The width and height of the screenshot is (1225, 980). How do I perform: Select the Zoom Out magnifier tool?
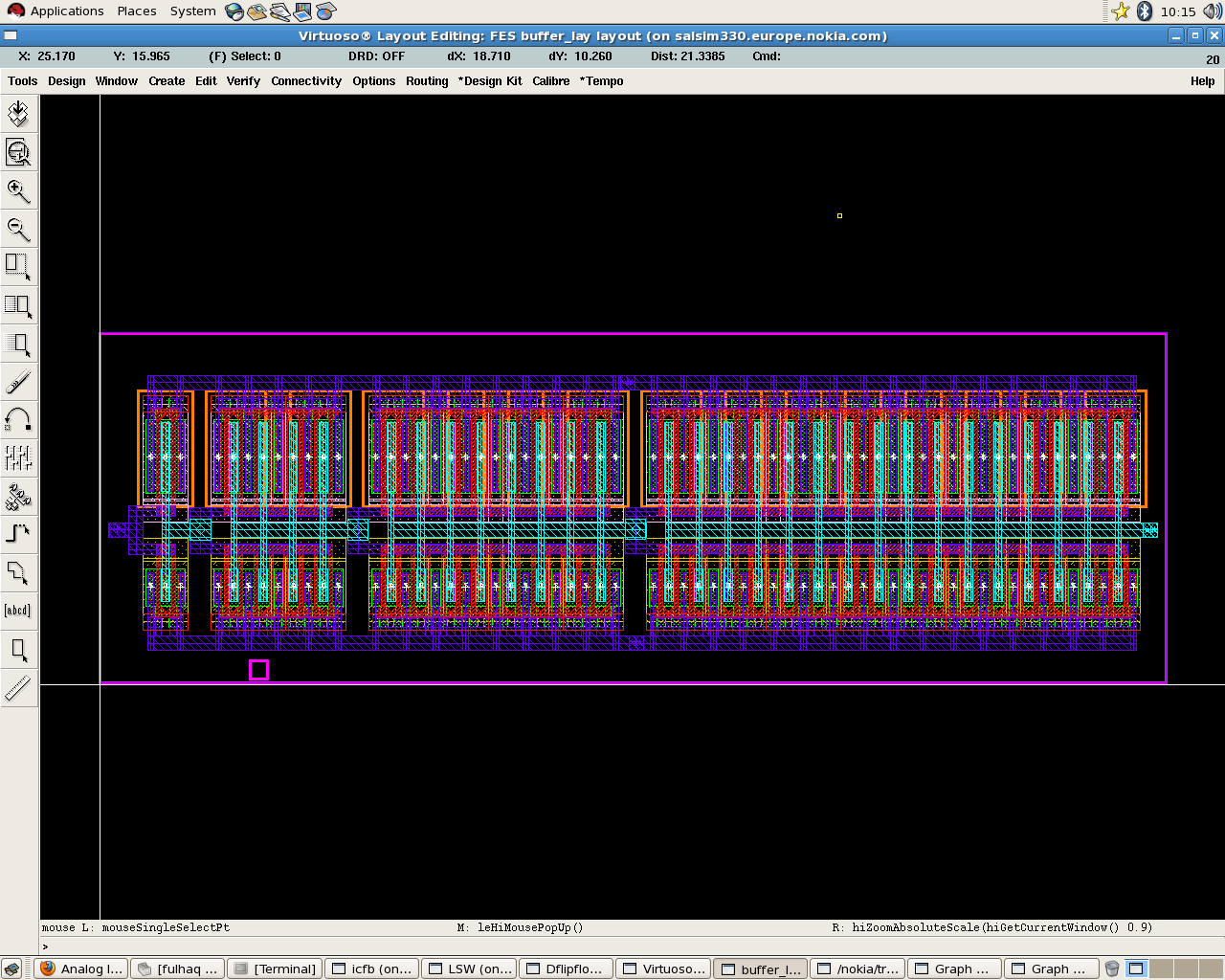18,229
